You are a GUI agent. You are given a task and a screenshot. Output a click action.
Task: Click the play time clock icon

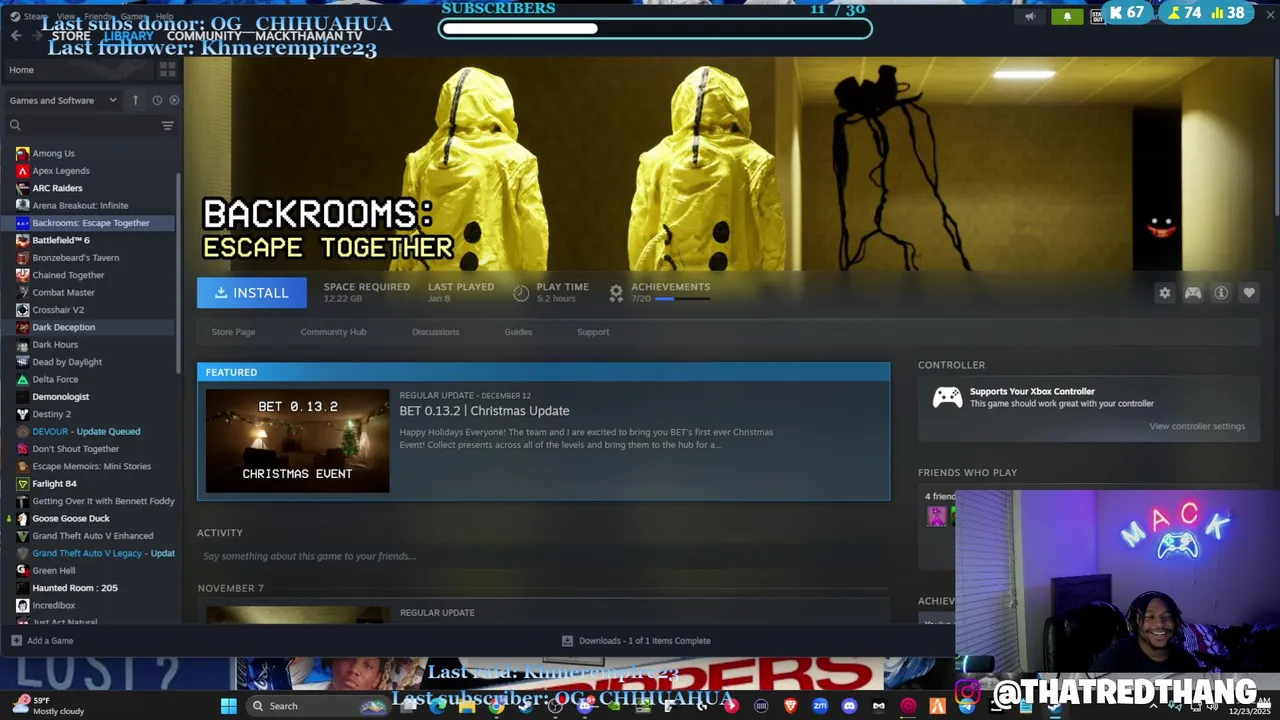521,292
